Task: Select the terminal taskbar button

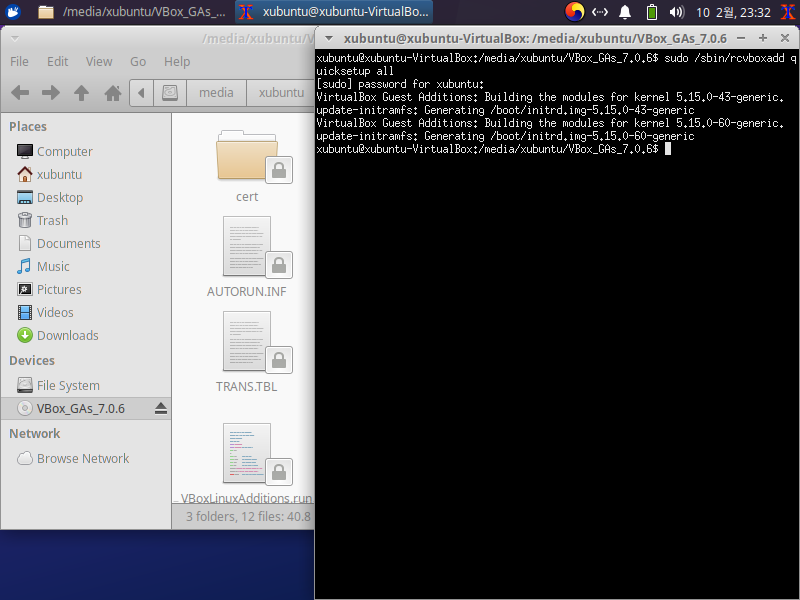Action: point(334,12)
